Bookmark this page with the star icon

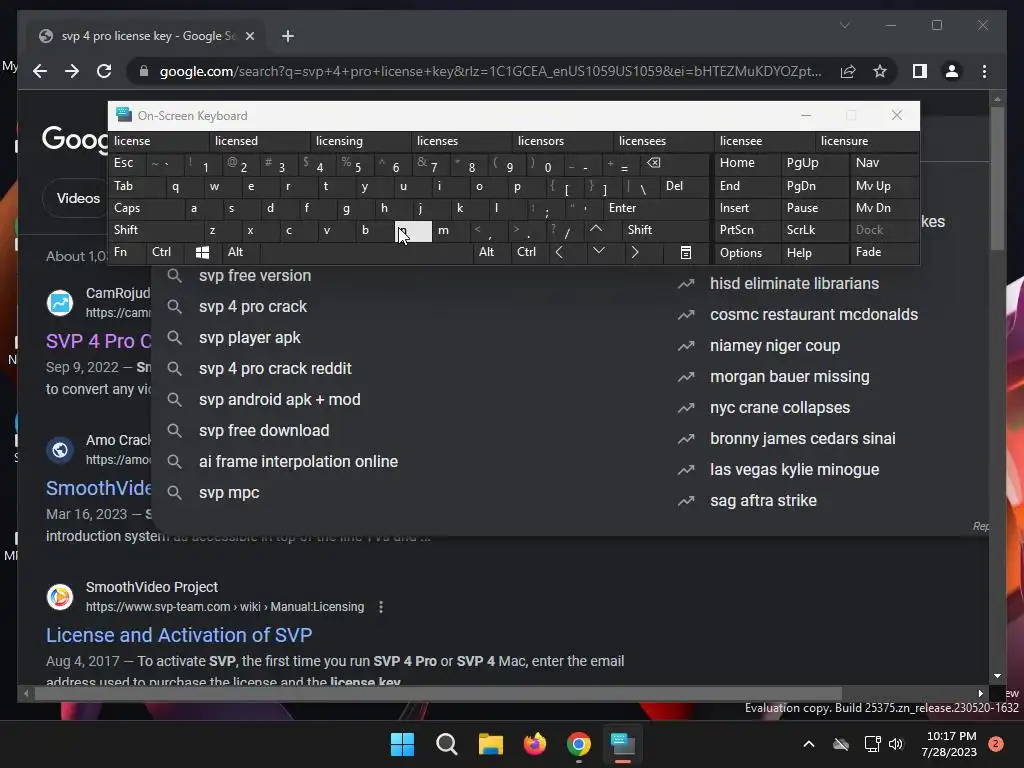[880, 71]
